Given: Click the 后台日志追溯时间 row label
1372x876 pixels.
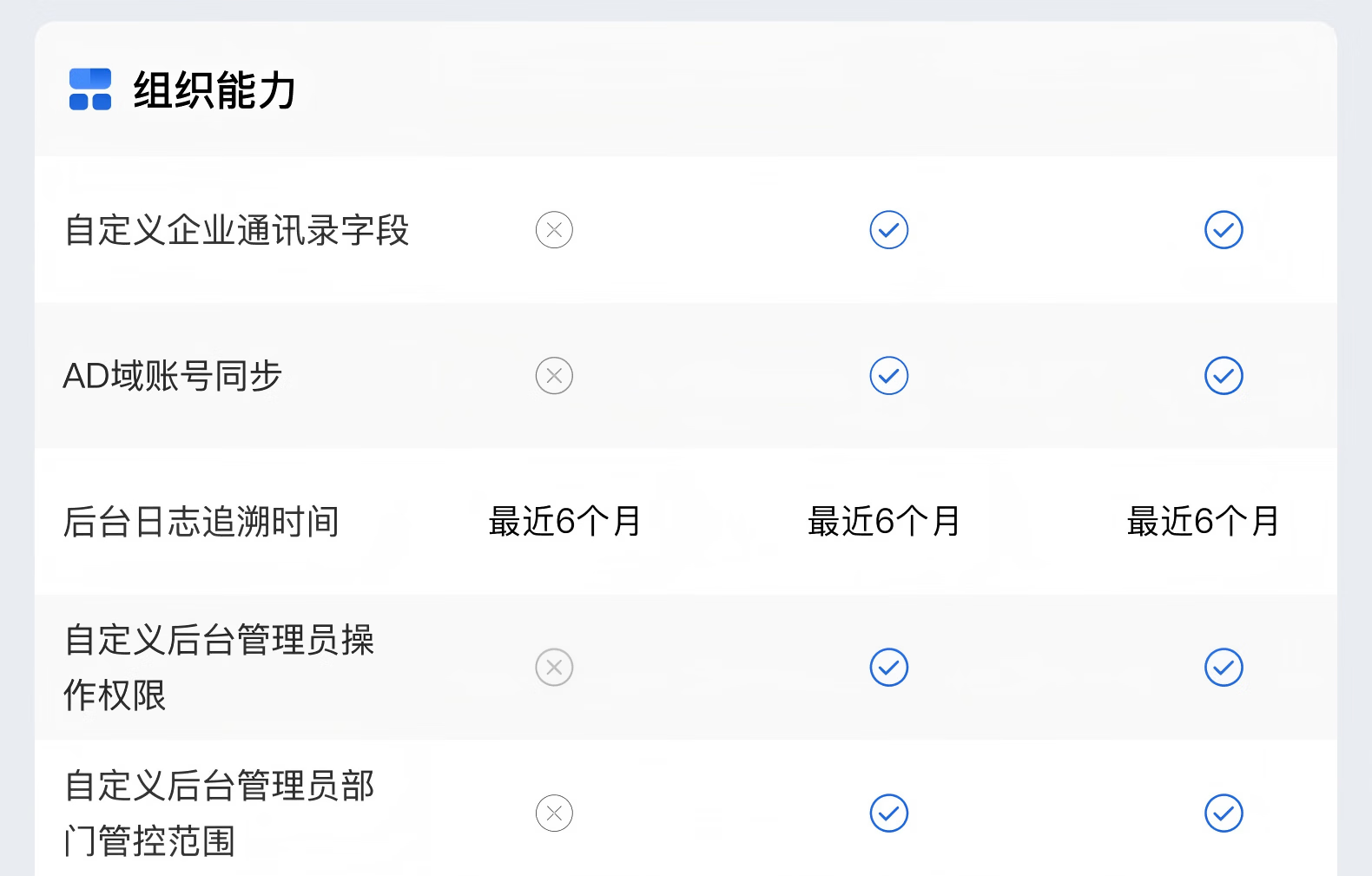Looking at the screenshot, I should pyautogui.click(x=201, y=522).
